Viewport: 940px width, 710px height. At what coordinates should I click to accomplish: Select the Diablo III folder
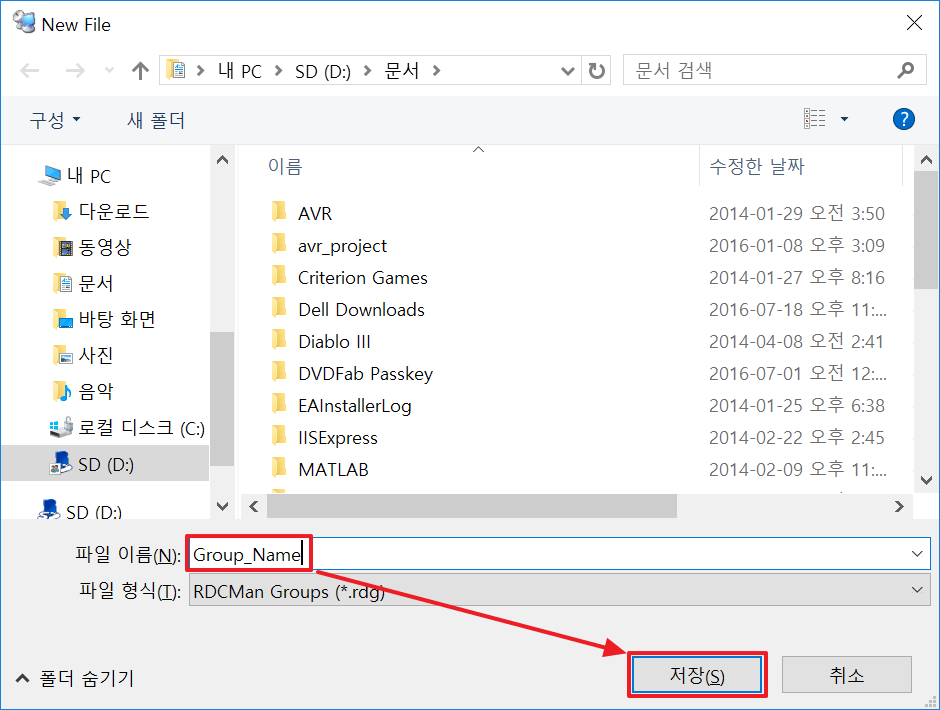(334, 342)
